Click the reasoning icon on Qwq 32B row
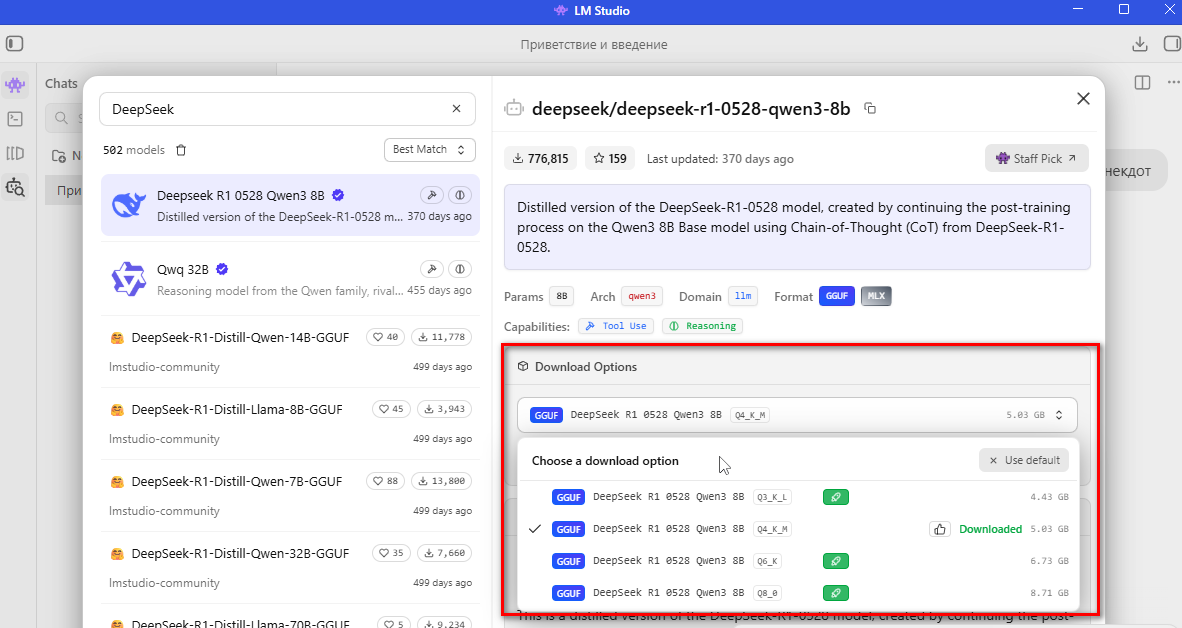This screenshot has width=1182, height=628. 460,269
